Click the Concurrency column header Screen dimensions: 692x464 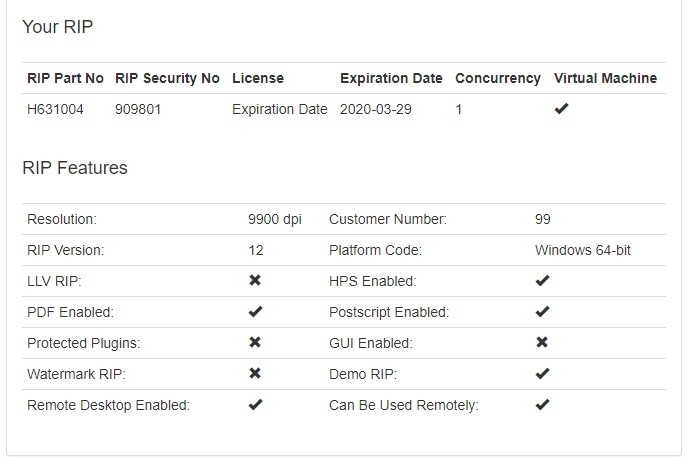(498, 78)
